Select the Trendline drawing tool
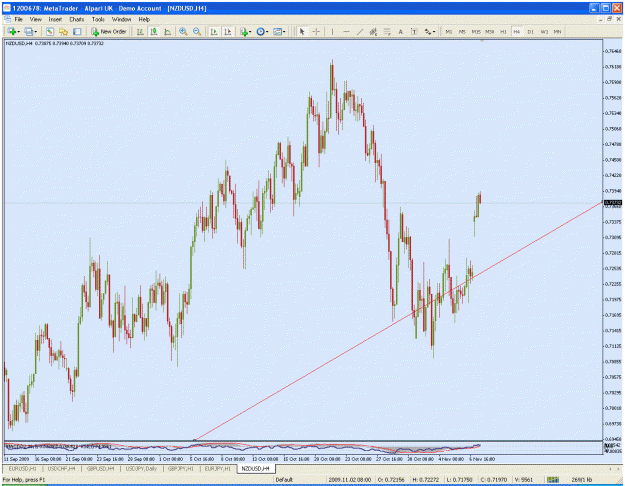This screenshot has width=625, height=486. click(x=360, y=31)
